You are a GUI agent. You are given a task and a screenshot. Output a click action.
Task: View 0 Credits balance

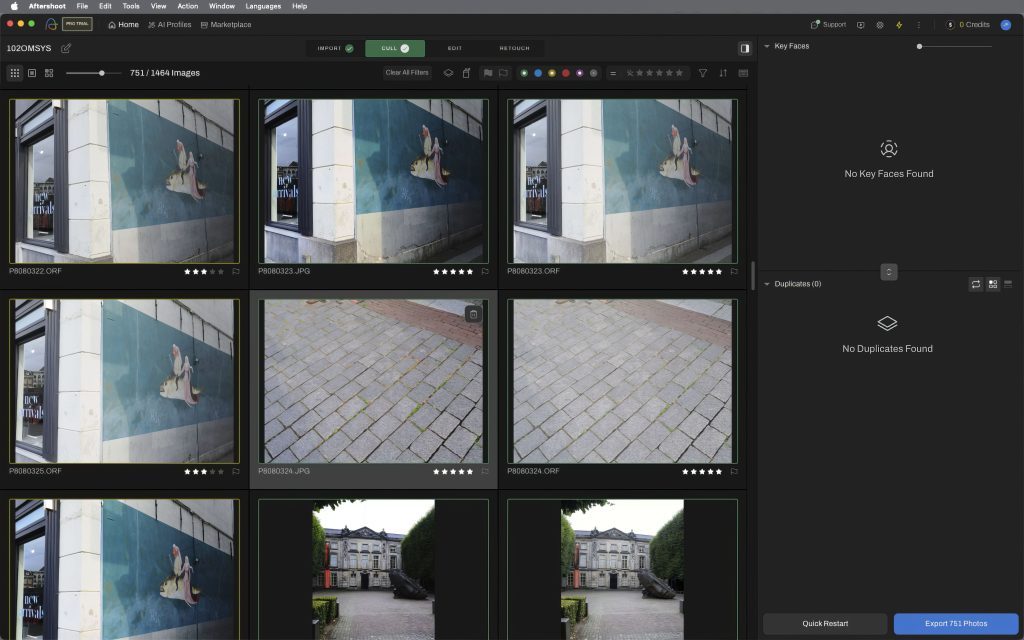(968, 25)
